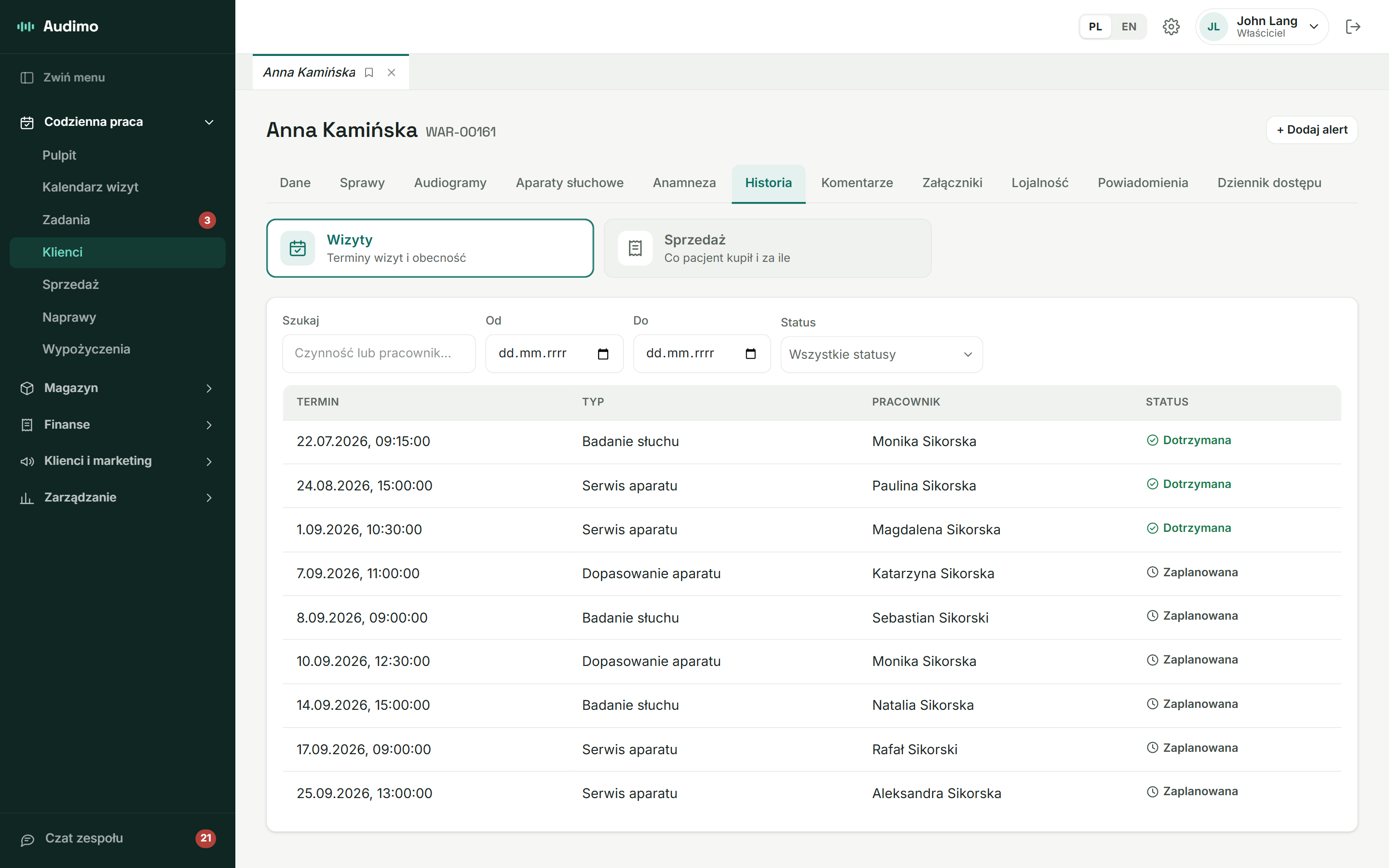Switch the language to PL
Screen dimensions: 1389x868
[x=1095, y=27]
